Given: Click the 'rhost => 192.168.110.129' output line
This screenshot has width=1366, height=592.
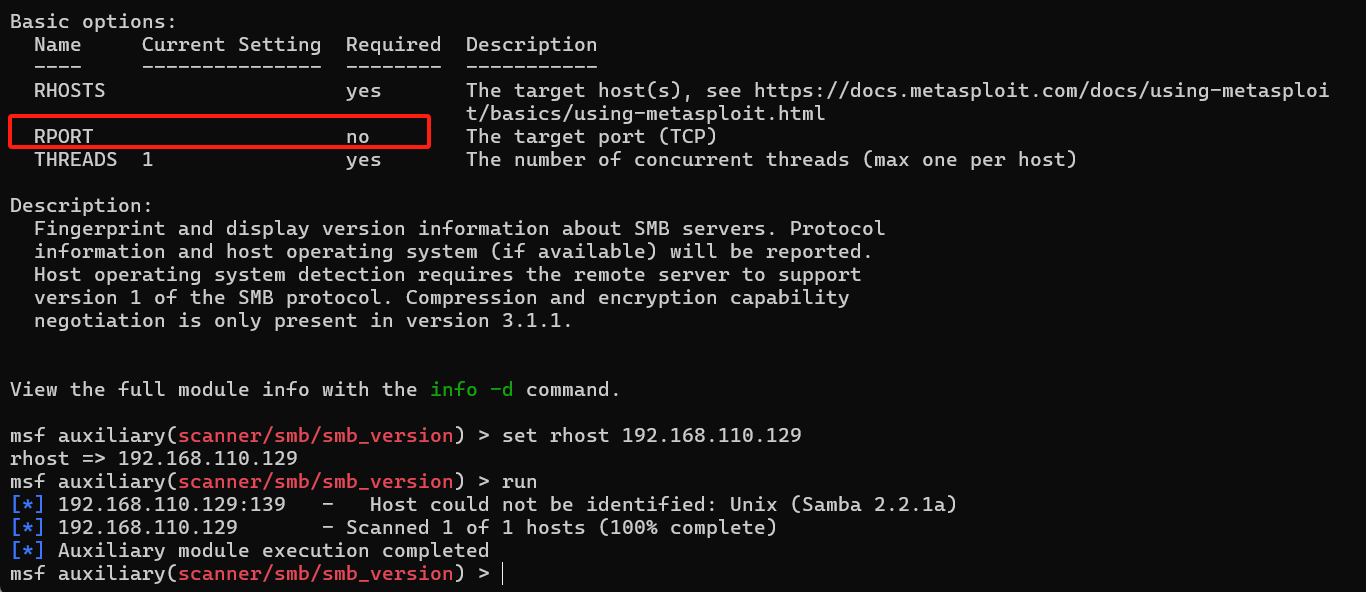Looking at the screenshot, I should (153, 458).
